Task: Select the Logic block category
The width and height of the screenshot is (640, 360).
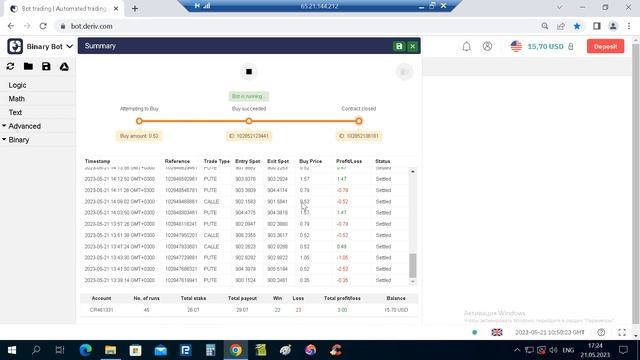Action: pos(17,85)
